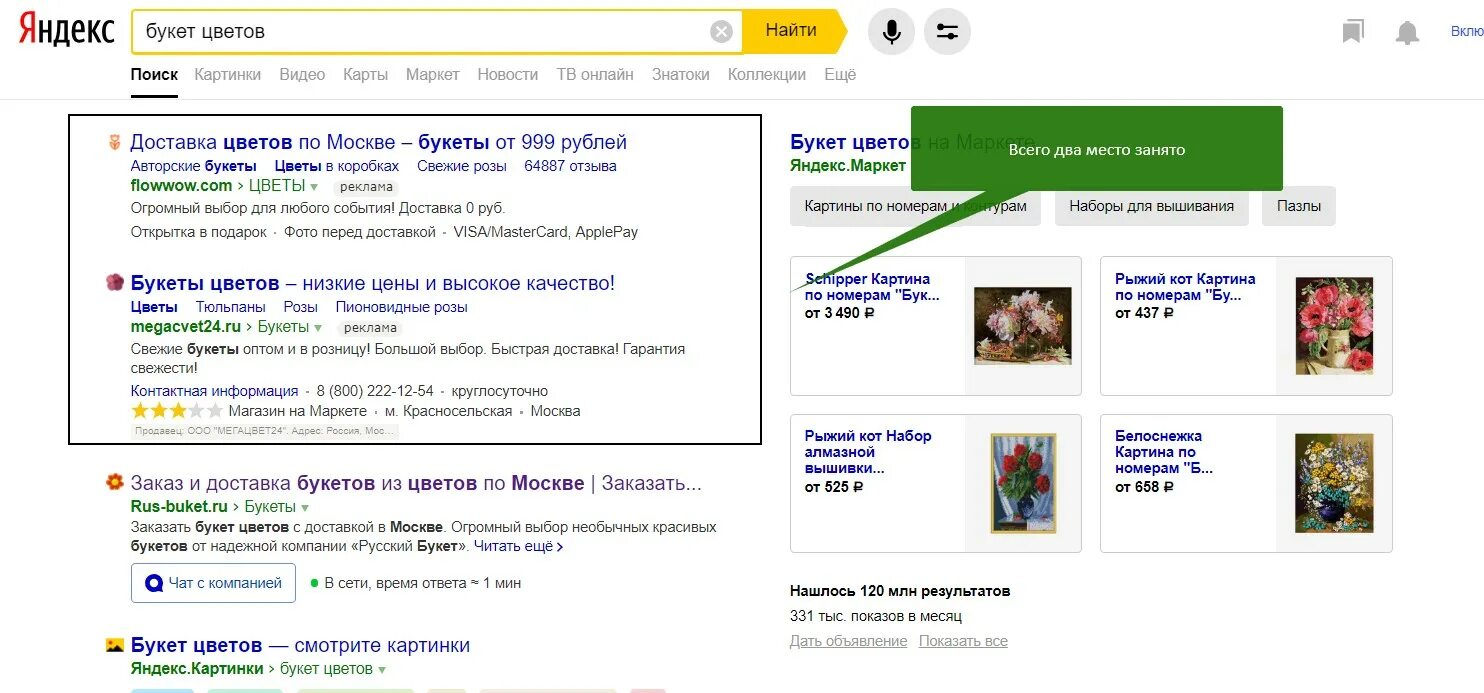
Task: Clear the search query using the X icon
Action: click(722, 30)
